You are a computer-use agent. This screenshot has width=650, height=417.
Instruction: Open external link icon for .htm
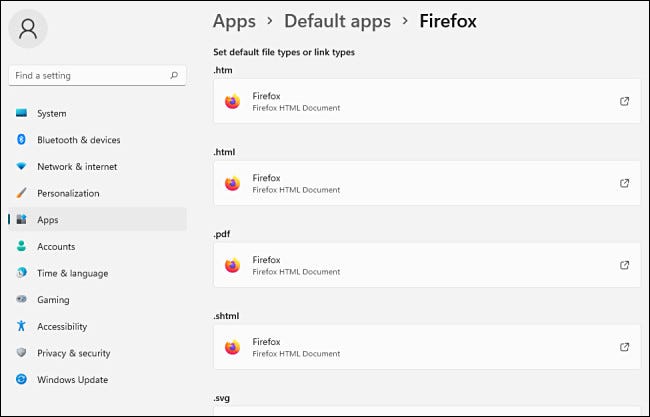[x=625, y=101]
